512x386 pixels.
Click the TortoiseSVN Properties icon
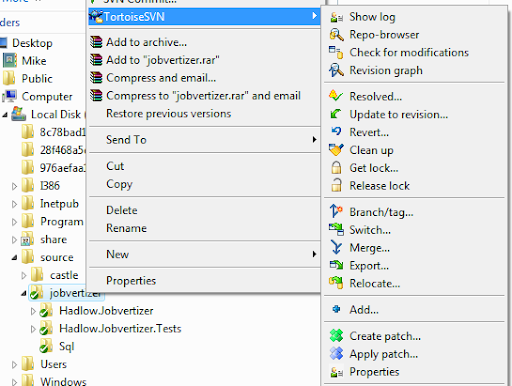click(336, 372)
